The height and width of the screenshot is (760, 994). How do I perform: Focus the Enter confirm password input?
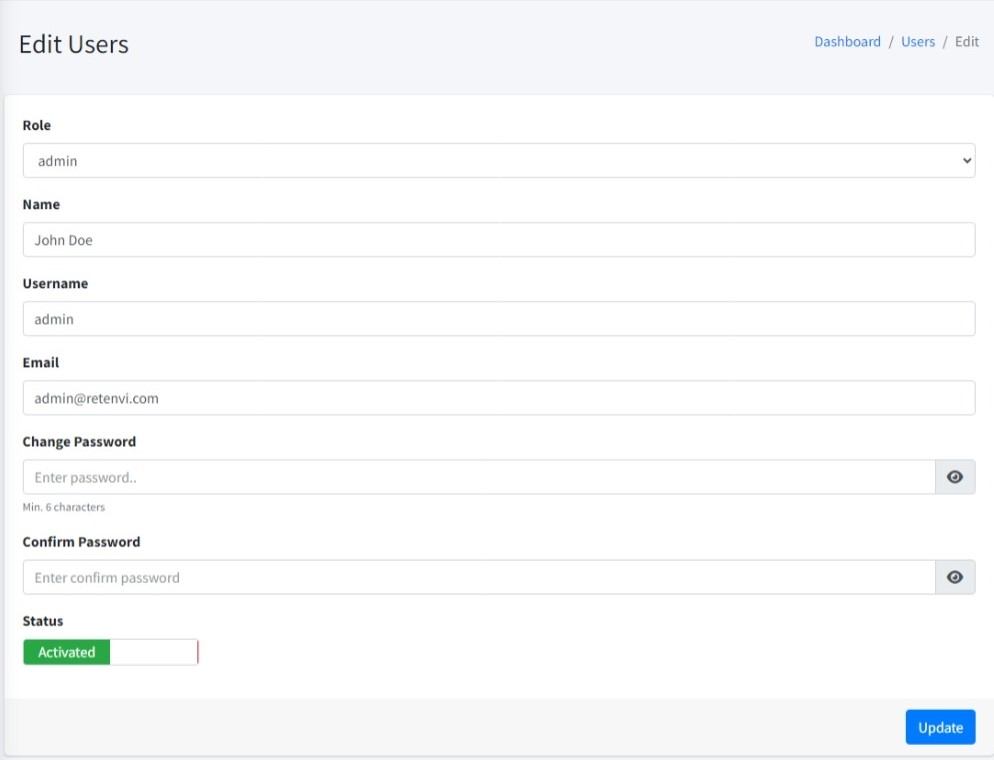click(x=478, y=577)
